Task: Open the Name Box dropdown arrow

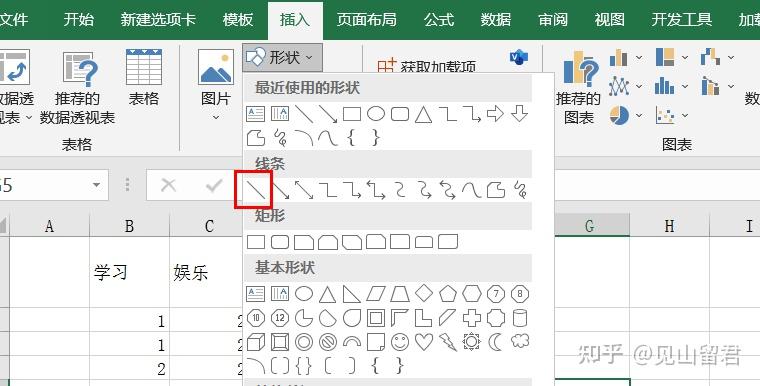Action: (96, 185)
